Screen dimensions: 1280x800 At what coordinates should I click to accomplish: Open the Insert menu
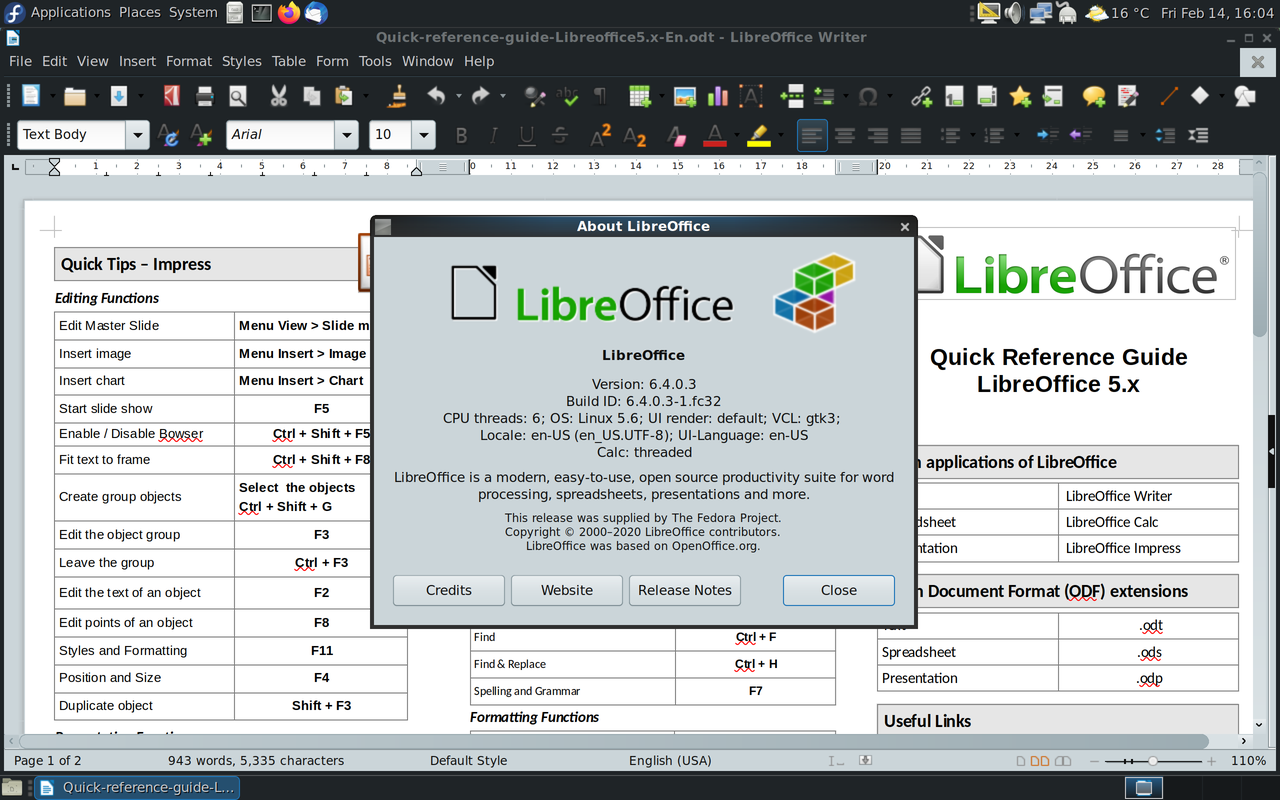[137, 61]
